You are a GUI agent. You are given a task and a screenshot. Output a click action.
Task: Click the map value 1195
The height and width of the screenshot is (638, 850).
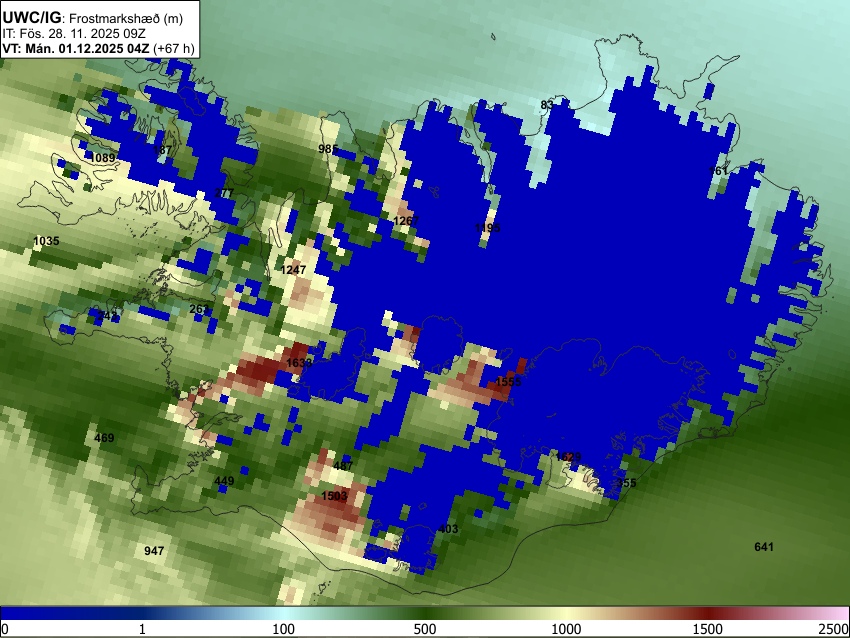487,228
